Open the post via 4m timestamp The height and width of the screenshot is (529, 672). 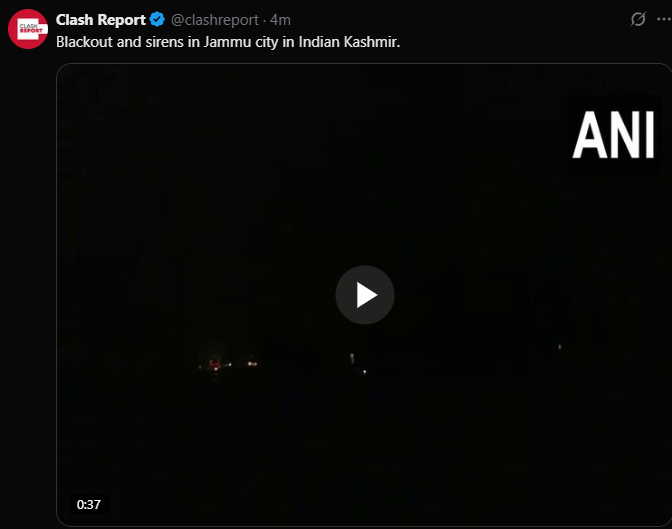coord(280,20)
